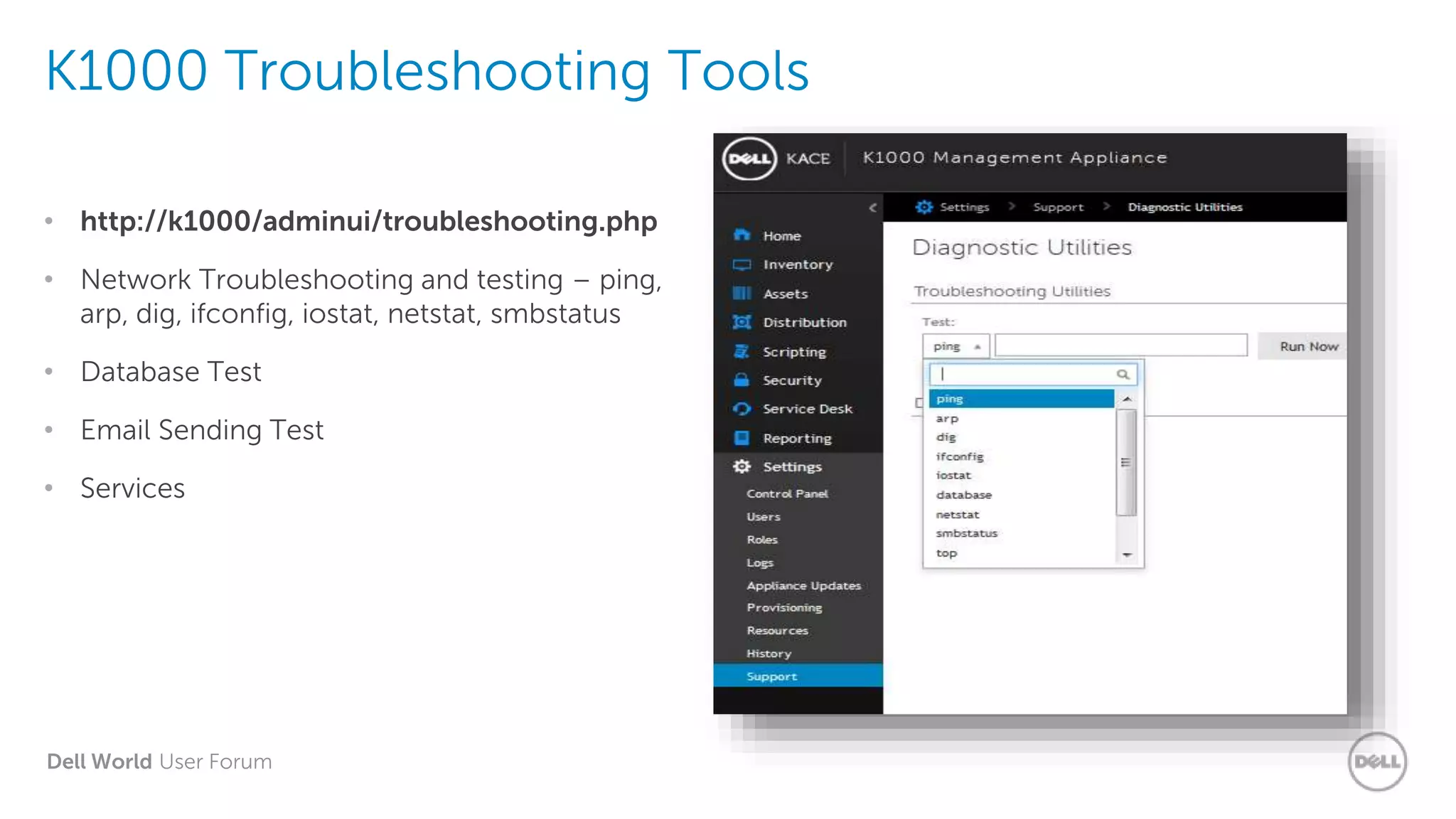Click the Support breadcrumb link
This screenshot has height=819, width=1456.
(x=1058, y=207)
